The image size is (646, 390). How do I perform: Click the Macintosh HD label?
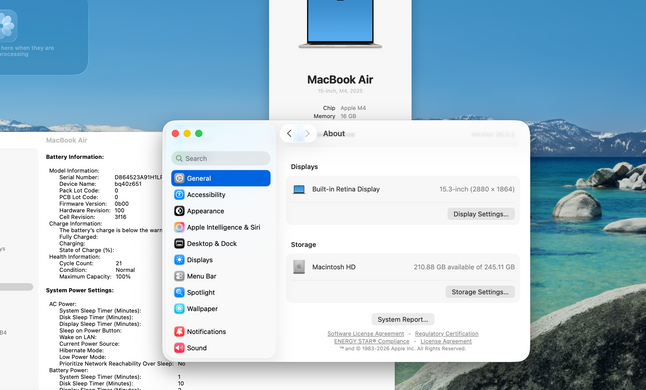pyautogui.click(x=334, y=267)
